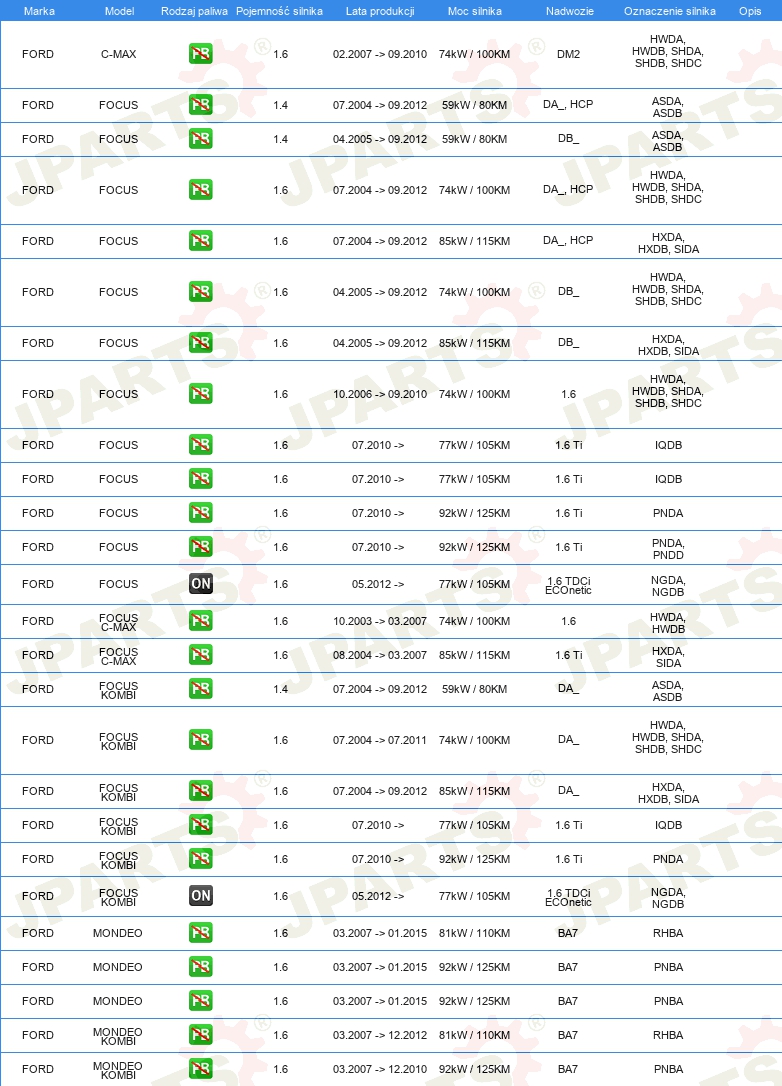782x1086 pixels.
Task: Click petrol icon in Focus 1.6 74kW DB_ row
Action: (x=200, y=292)
